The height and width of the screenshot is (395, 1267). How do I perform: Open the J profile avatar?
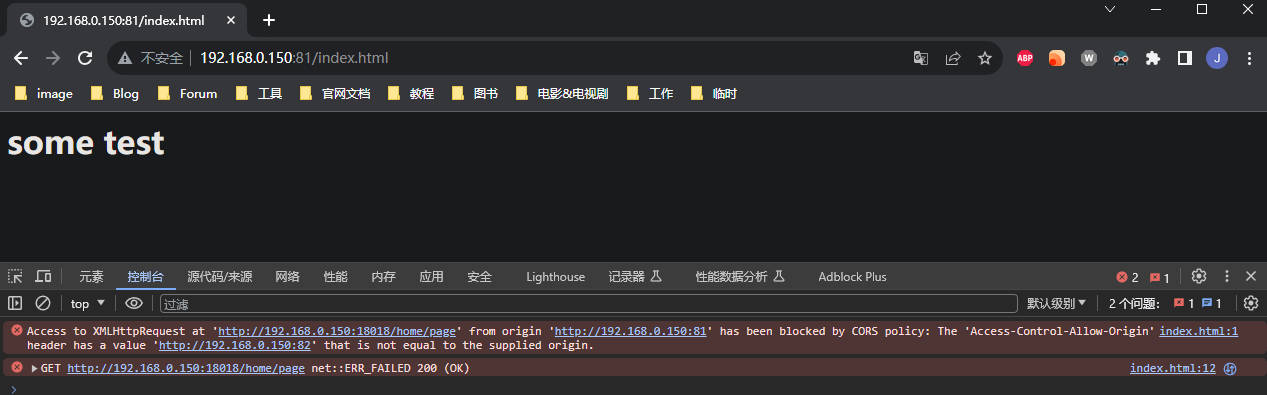[1217, 59]
